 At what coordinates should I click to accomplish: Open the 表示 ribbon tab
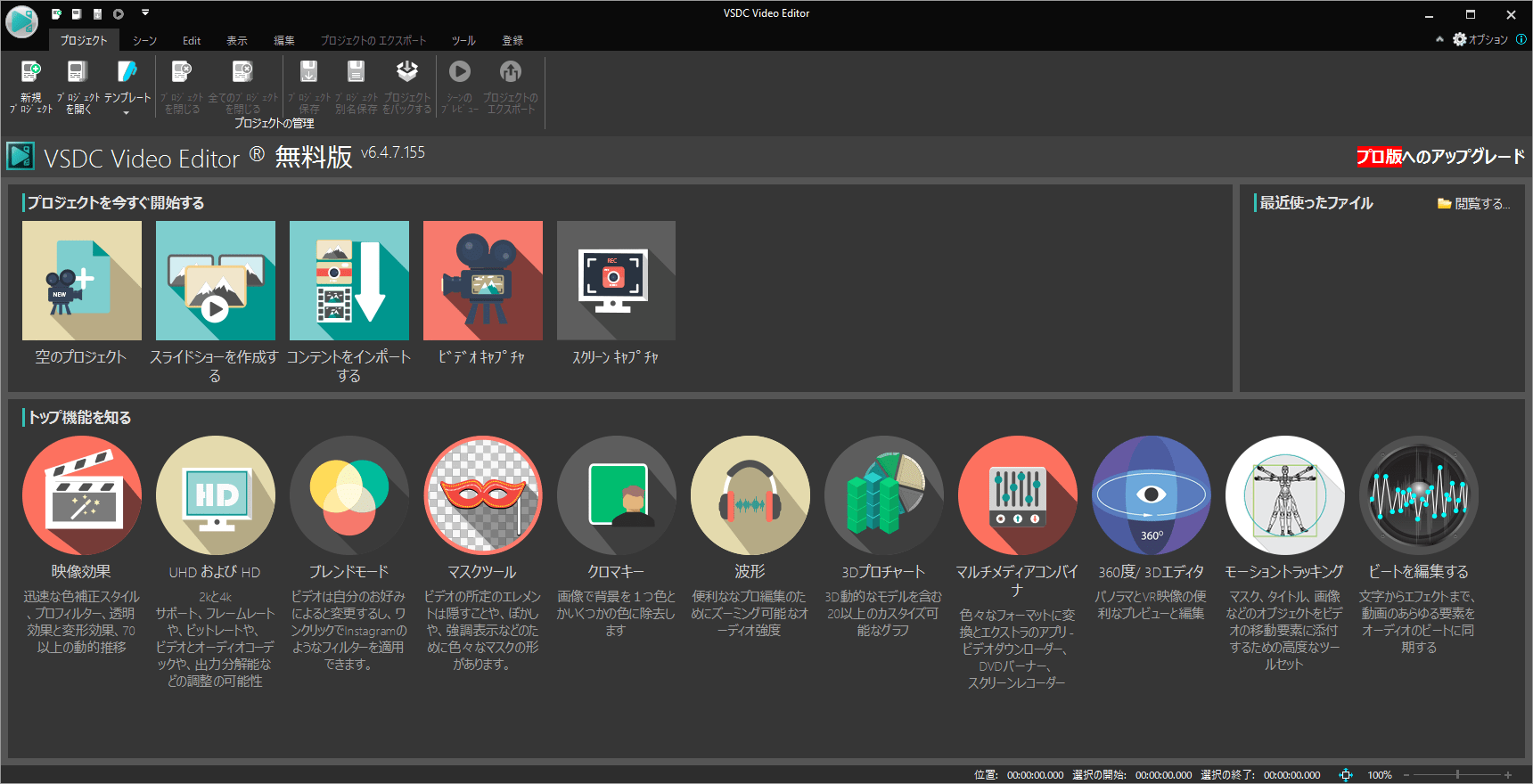click(237, 40)
